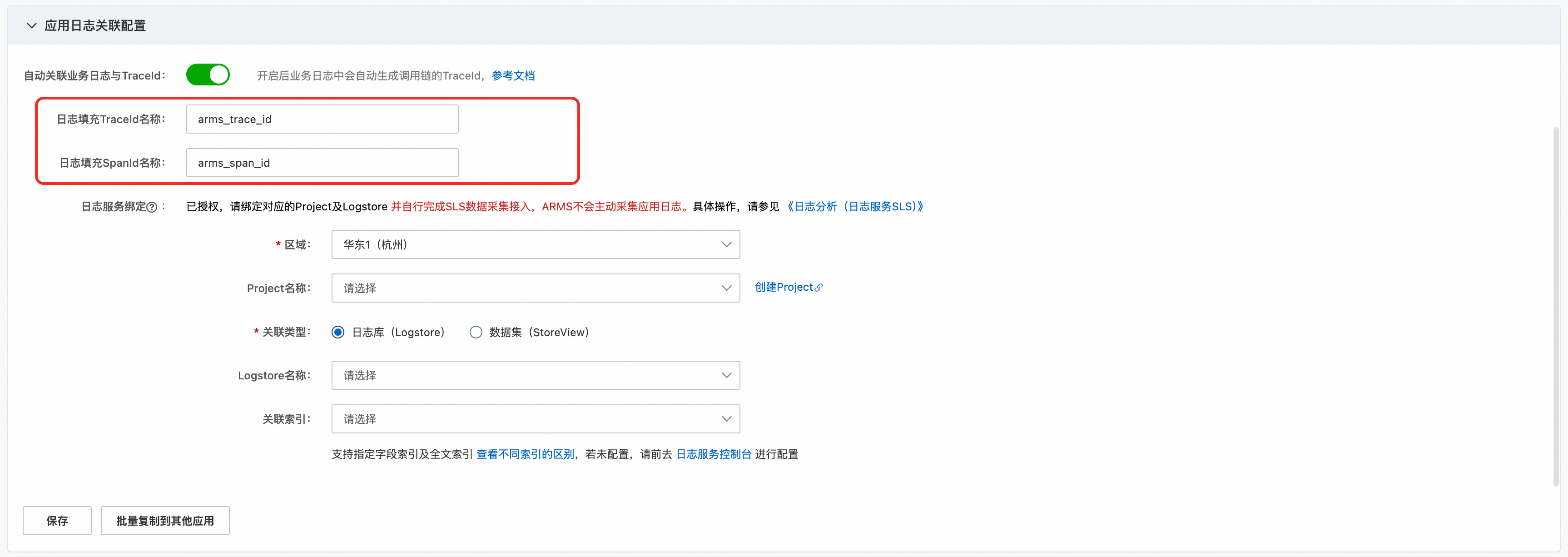Click the link icon after 创建Project

pyautogui.click(x=819, y=287)
